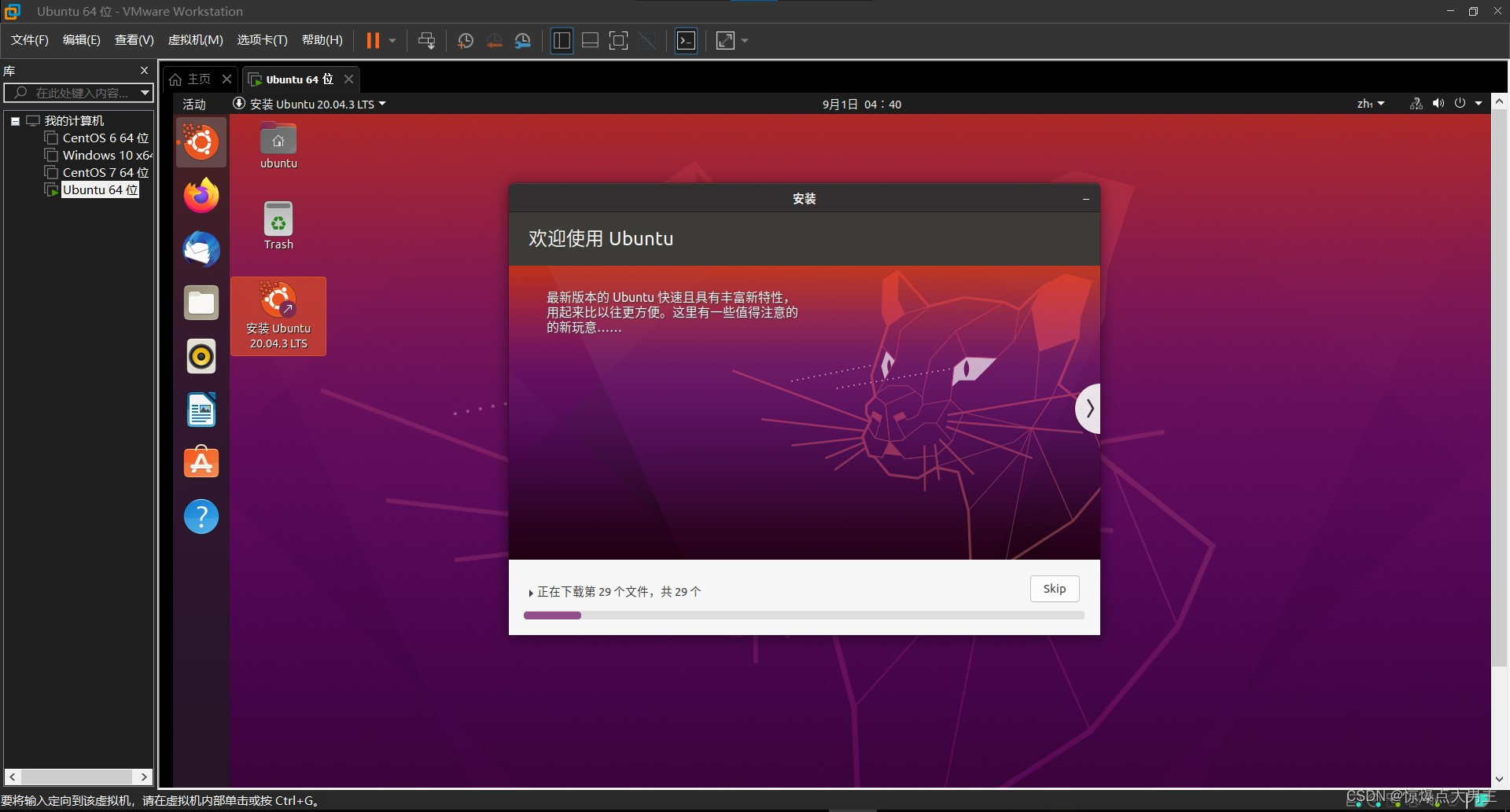1510x812 pixels.
Task: Click the Unity mode toolbar icon
Action: (647, 40)
